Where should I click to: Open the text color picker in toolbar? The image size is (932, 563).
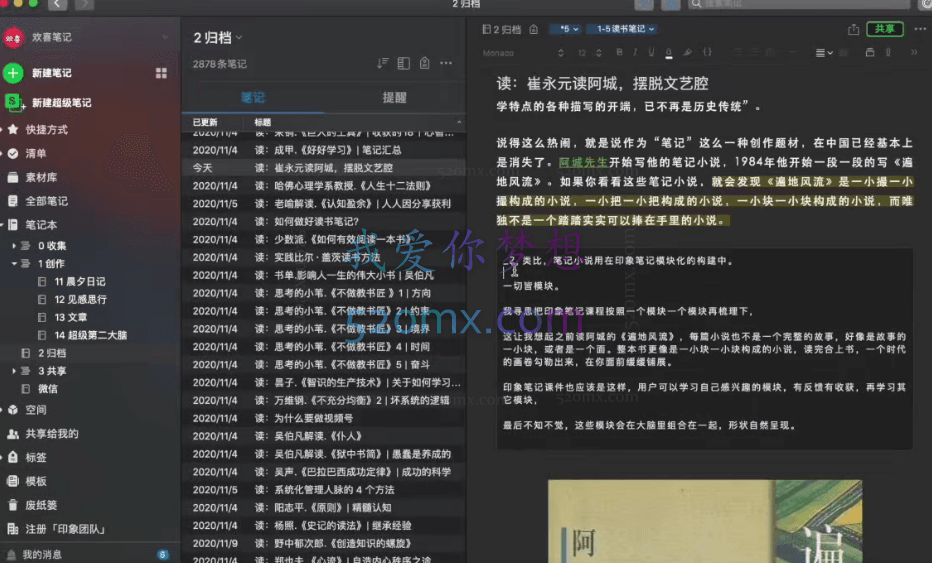pyautogui.click(x=669, y=53)
